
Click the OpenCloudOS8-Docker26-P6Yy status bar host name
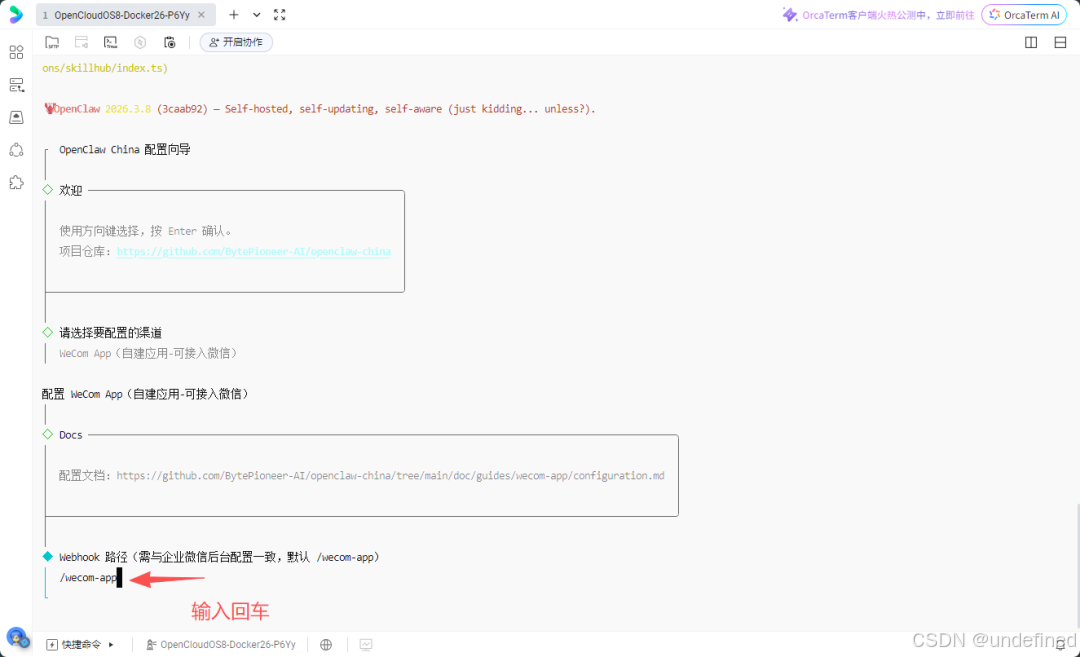click(221, 645)
